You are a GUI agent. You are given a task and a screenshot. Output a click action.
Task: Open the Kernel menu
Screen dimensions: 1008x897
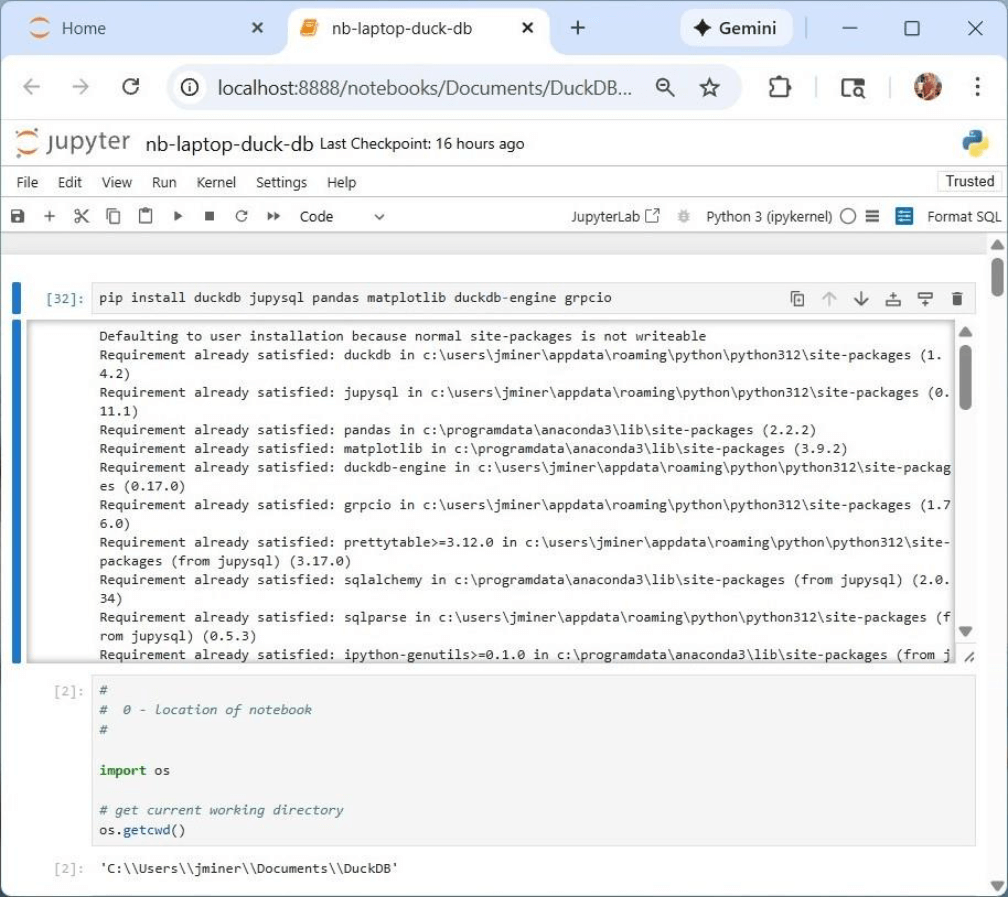(216, 183)
